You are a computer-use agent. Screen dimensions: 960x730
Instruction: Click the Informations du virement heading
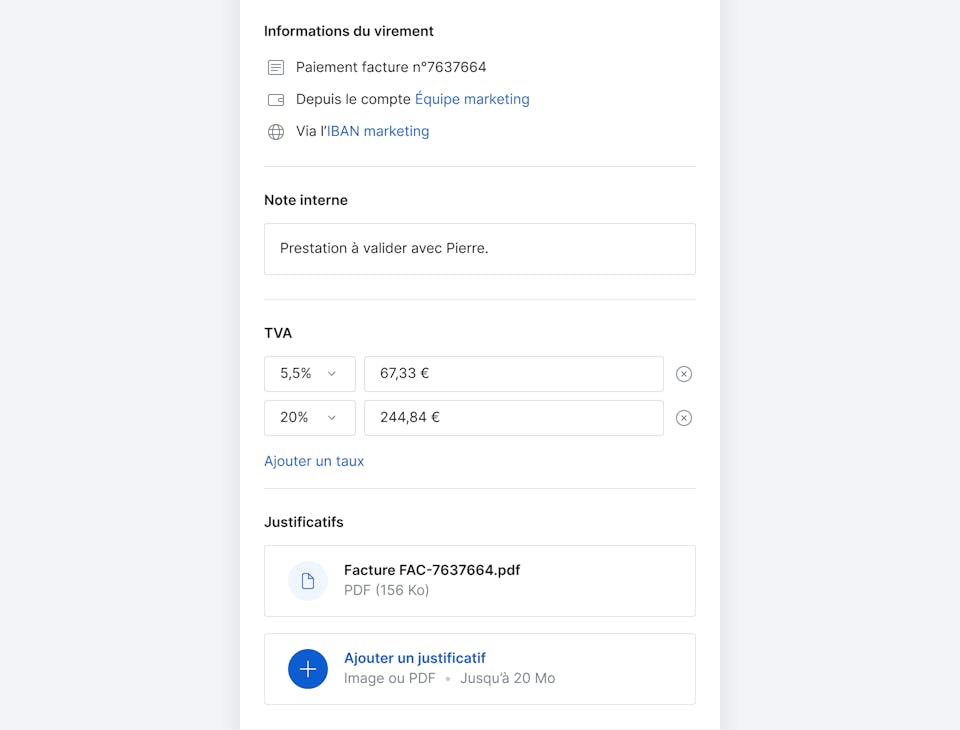pyautogui.click(x=349, y=31)
